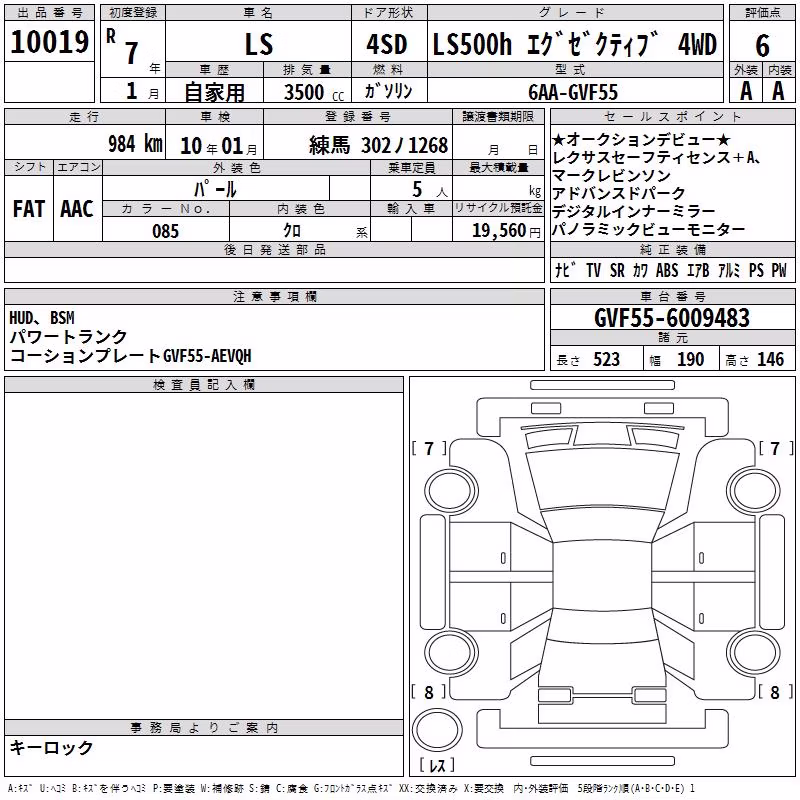The image size is (800, 800).
Task: Click the レクサスセーフティセンス+A line
Action: pyautogui.click(x=656, y=158)
